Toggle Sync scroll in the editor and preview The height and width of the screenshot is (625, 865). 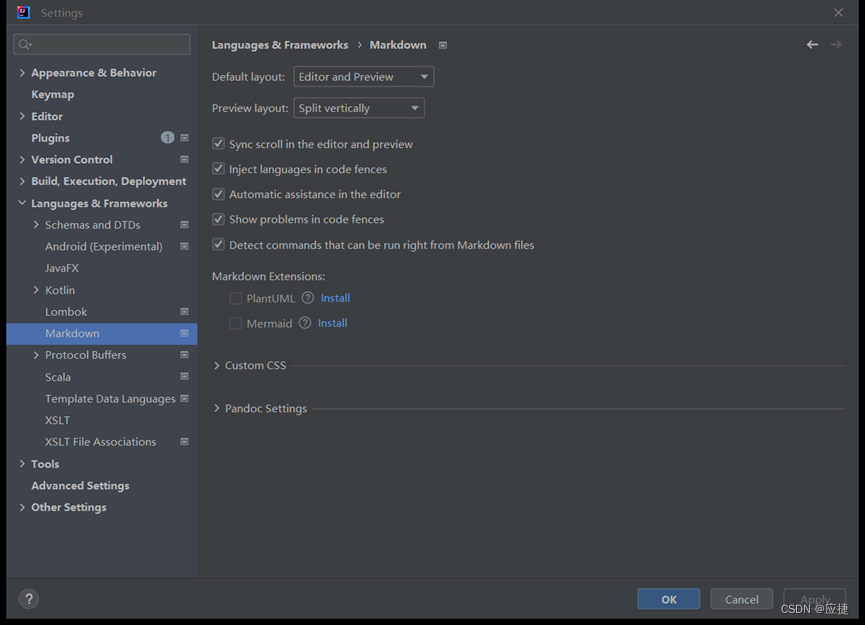218,144
